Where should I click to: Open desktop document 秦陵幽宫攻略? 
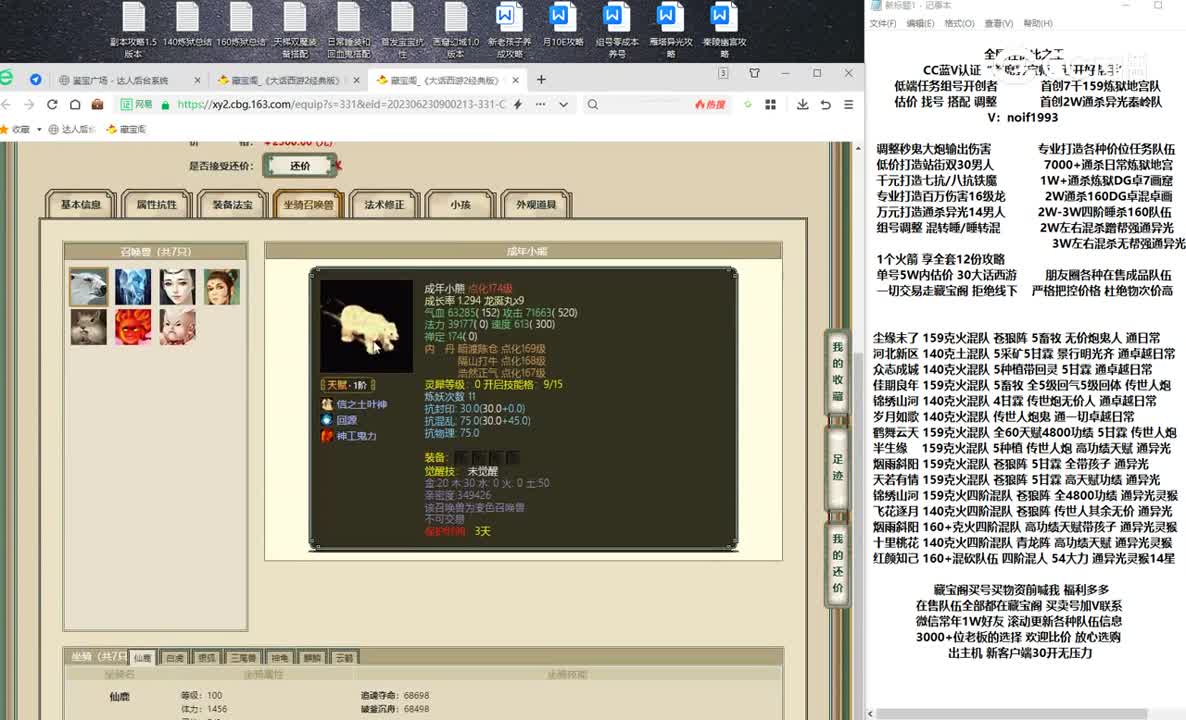[724, 30]
